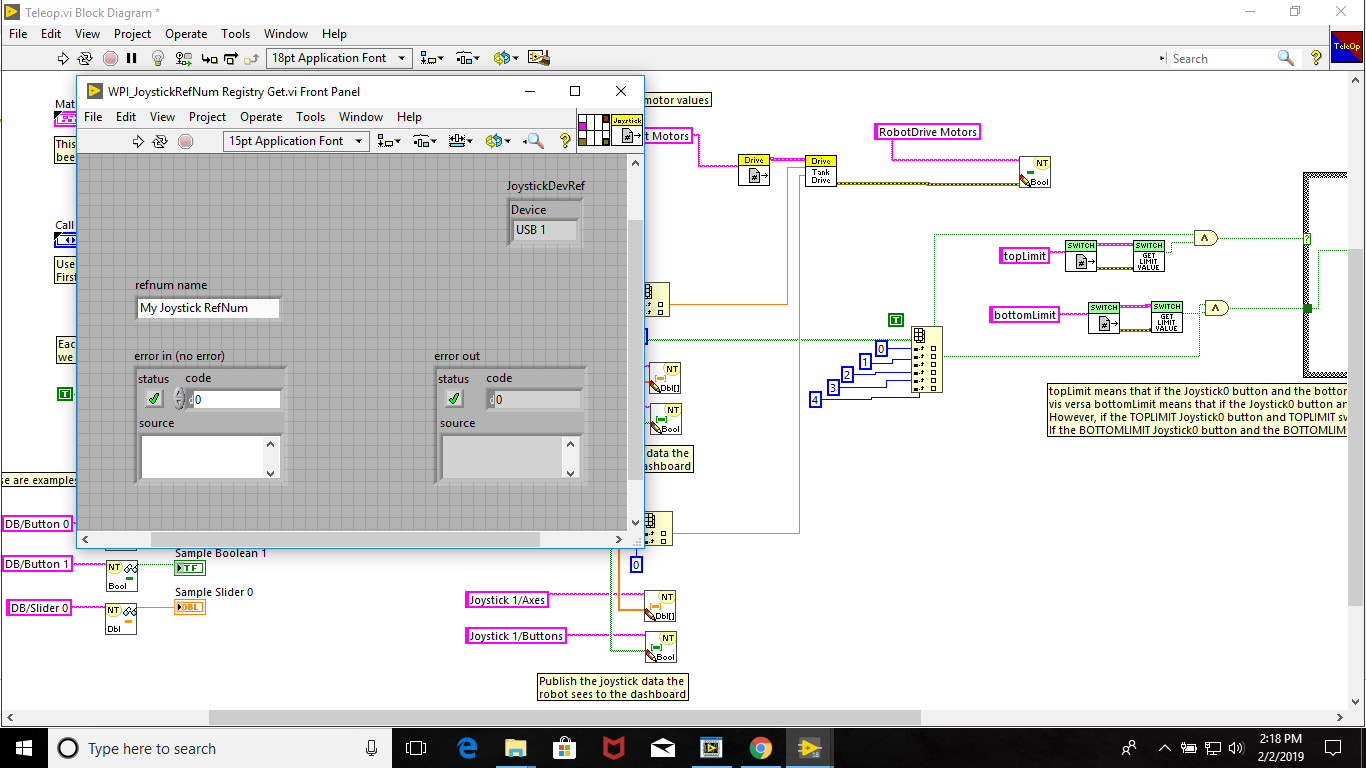The image size is (1366, 768).
Task: Run the JoystickRefNum Registry Get VI
Action: tap(139, 141)
